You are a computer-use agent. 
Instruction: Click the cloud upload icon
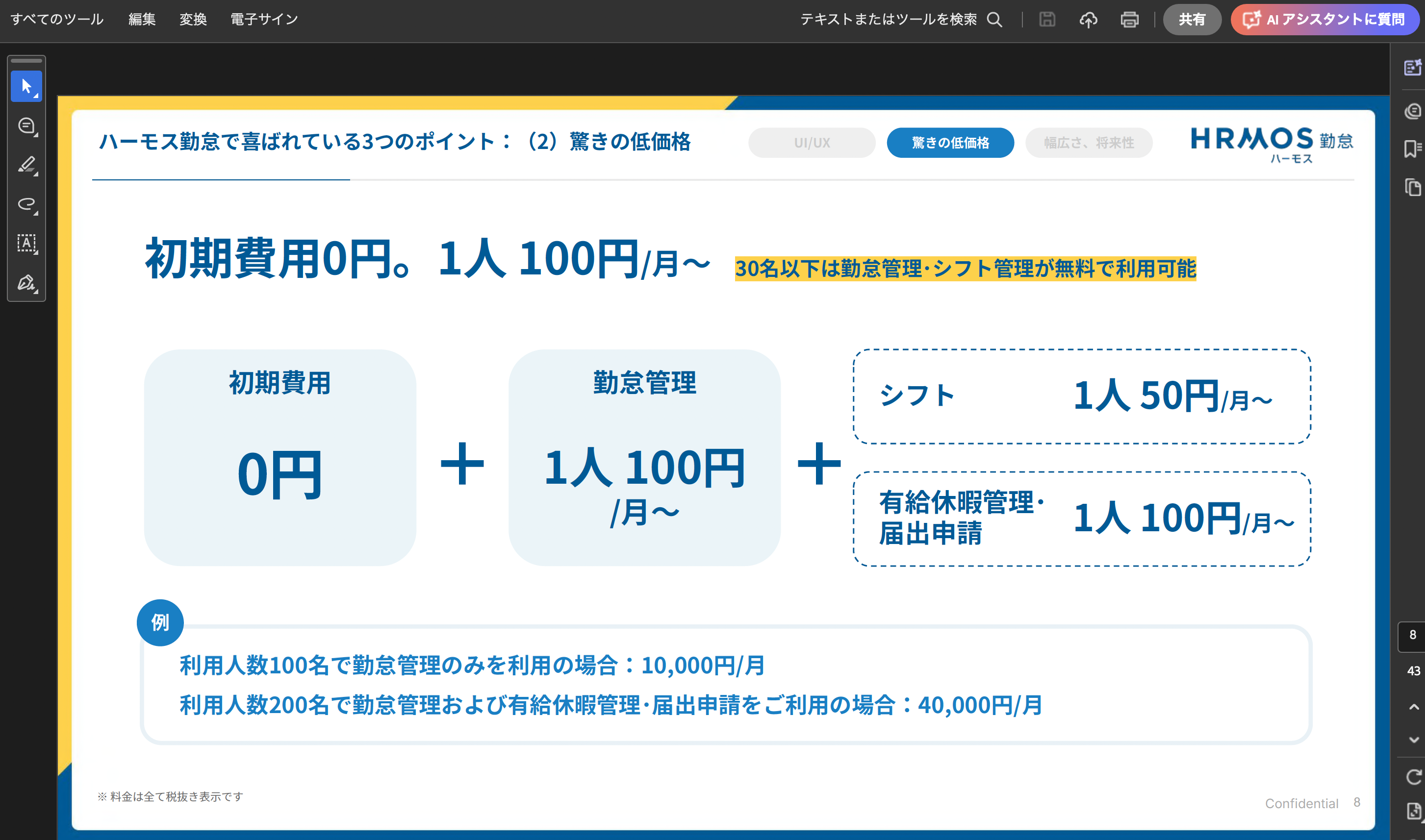pyautogui.click(x=1088, y=20)
